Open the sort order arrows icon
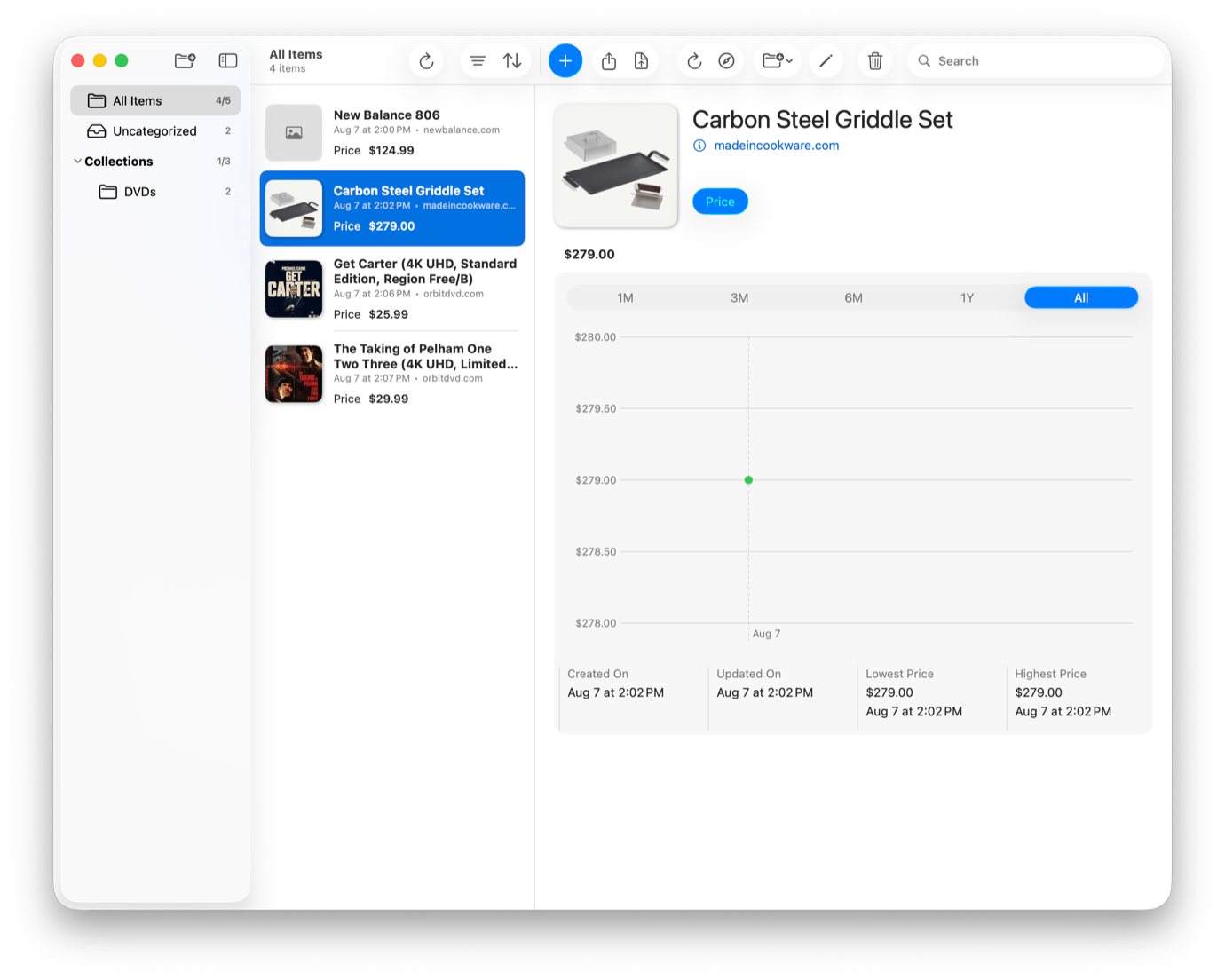 click(512, 61)
